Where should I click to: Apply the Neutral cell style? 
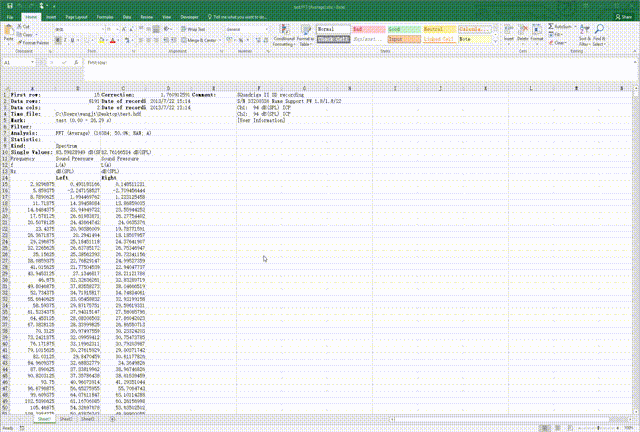439,29
